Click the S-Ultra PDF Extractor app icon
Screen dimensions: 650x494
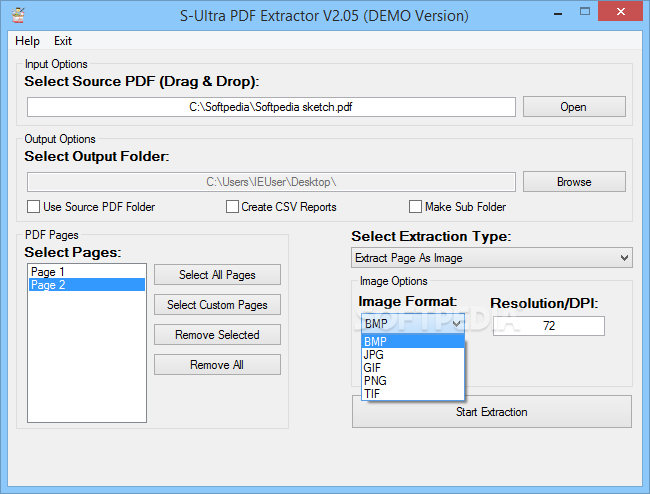[x=18, y=16]
